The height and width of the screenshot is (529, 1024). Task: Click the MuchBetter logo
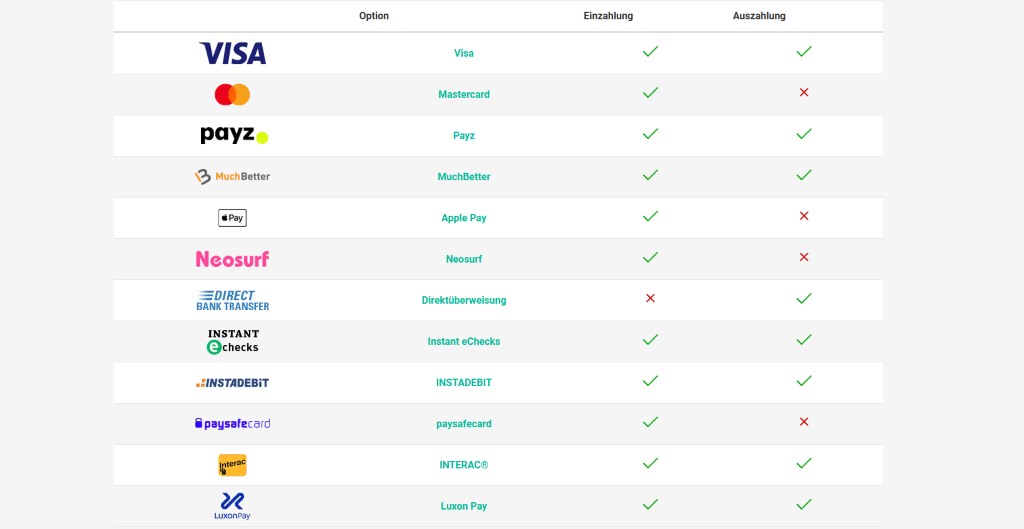click(232, 177)
